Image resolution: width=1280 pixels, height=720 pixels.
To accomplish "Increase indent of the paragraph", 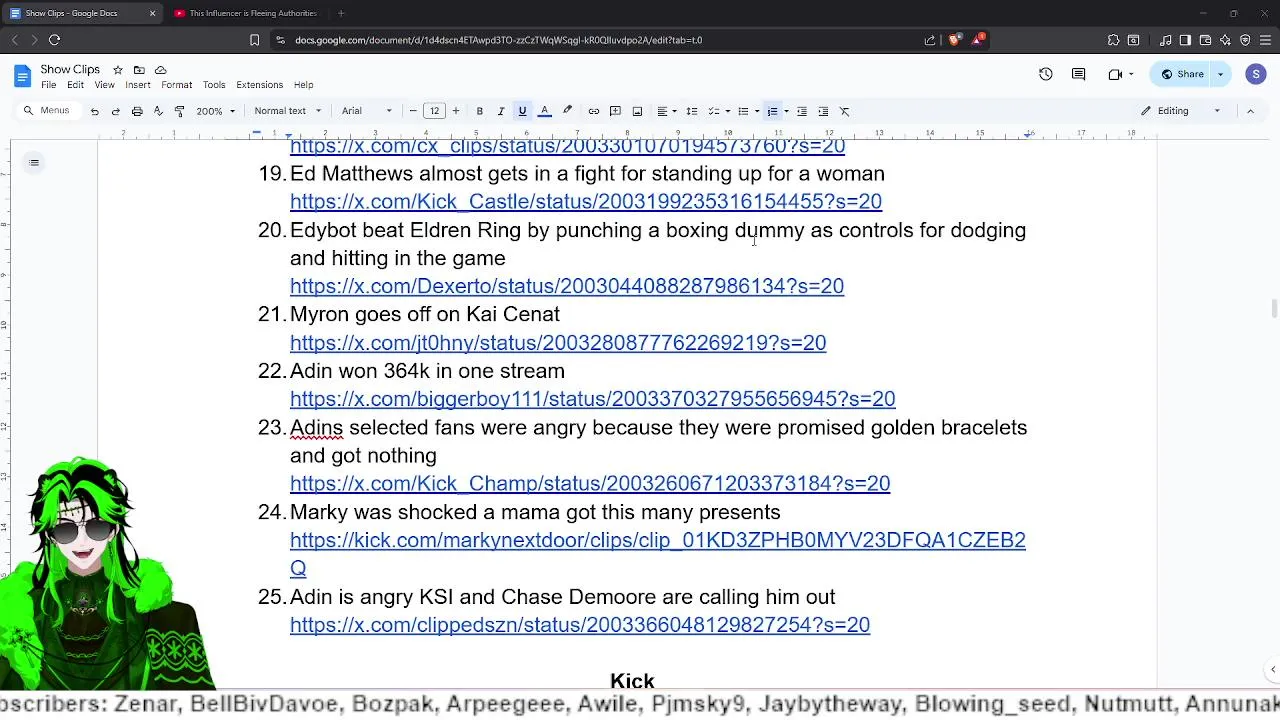I will 823,111.
